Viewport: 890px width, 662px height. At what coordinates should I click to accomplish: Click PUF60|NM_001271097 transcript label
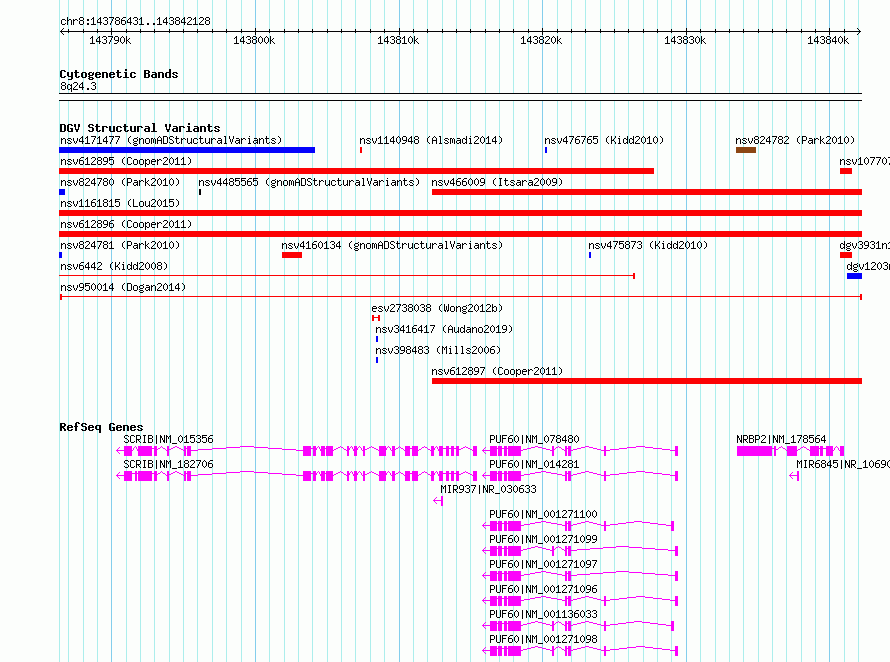[x=543, y=564]
